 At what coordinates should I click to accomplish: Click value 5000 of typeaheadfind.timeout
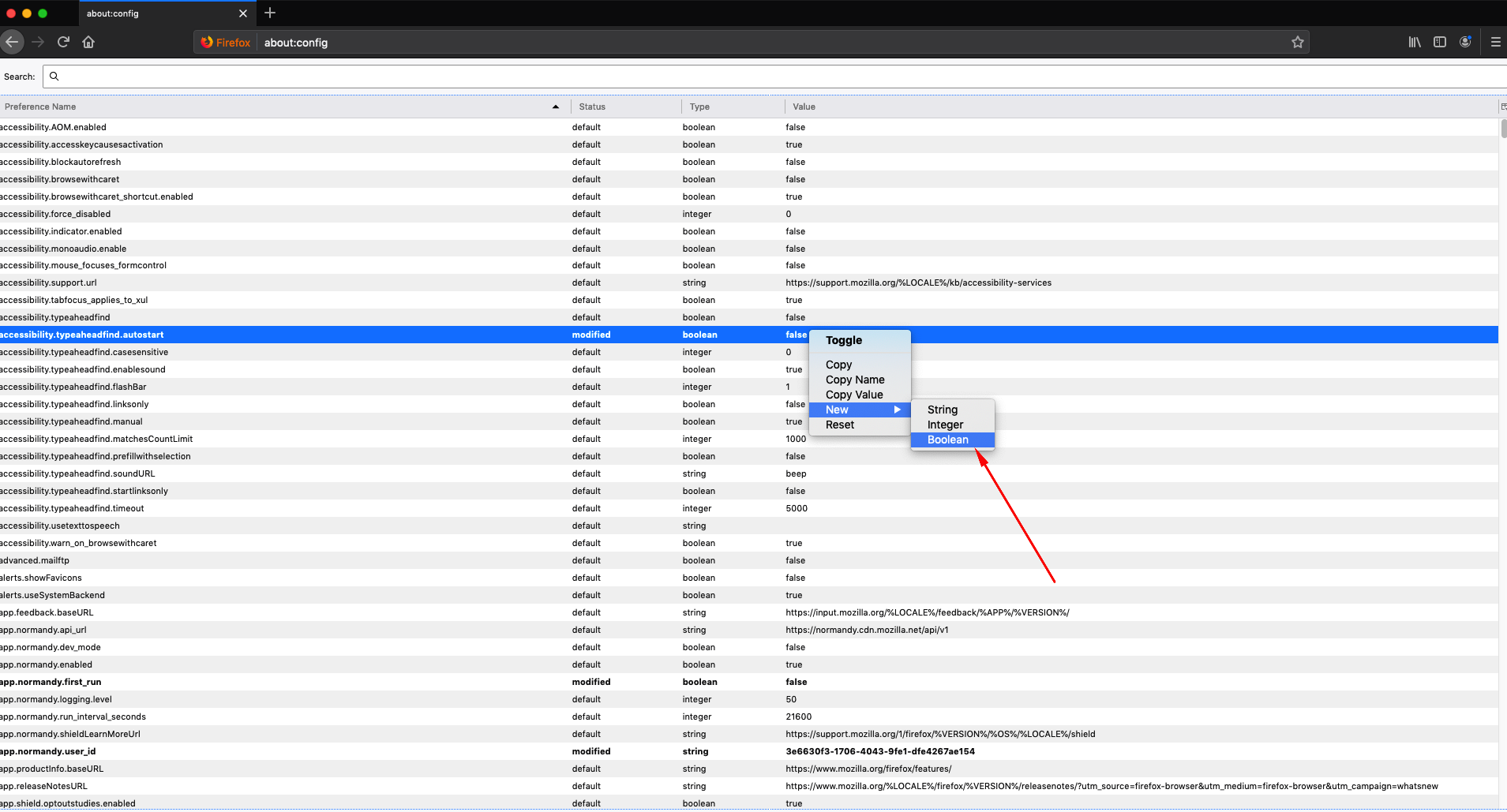(x=797, y=508)
